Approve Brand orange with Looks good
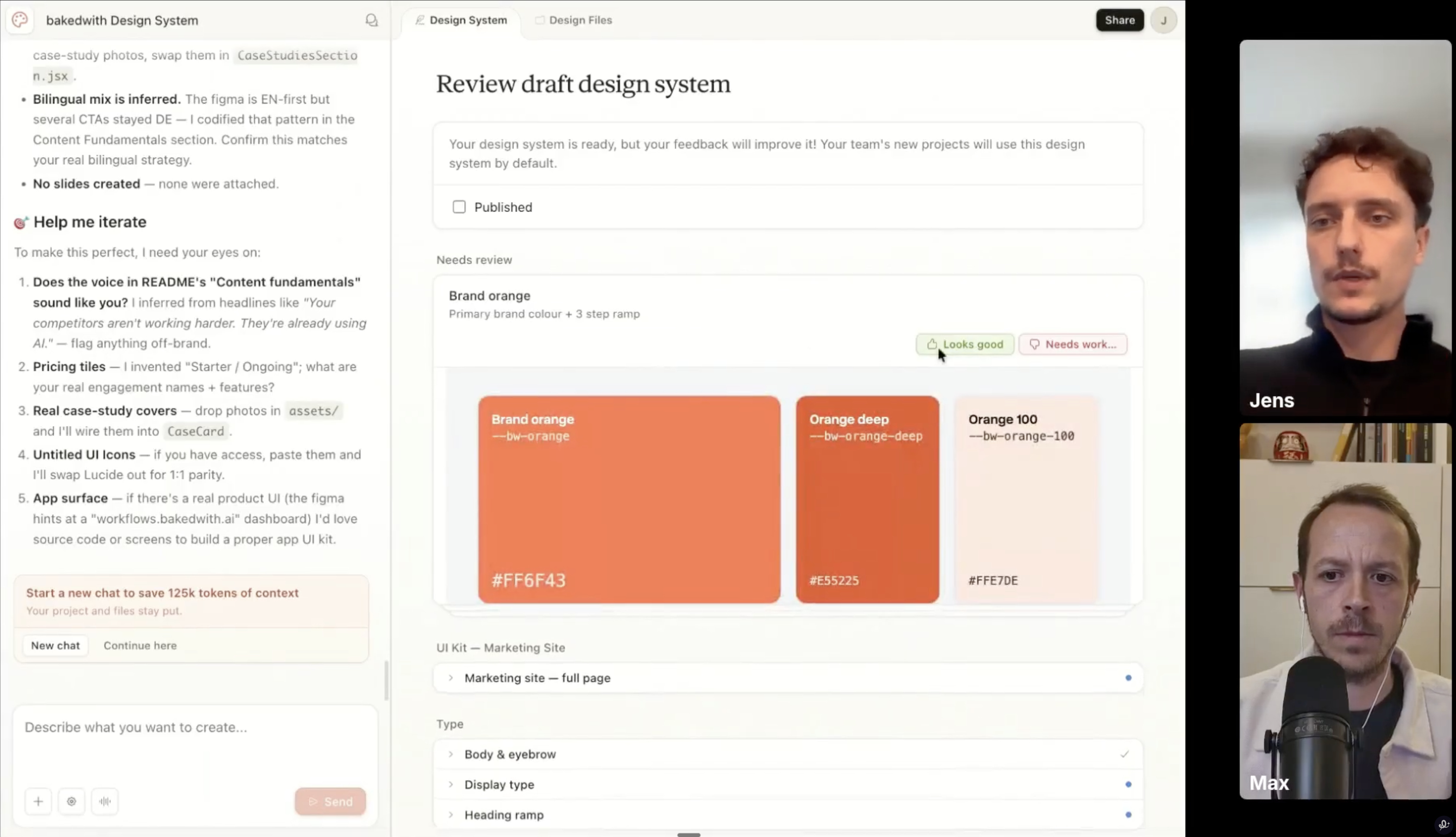Image resolution: width=1456 pixels, height=837 pixels. tap(965, 344)
